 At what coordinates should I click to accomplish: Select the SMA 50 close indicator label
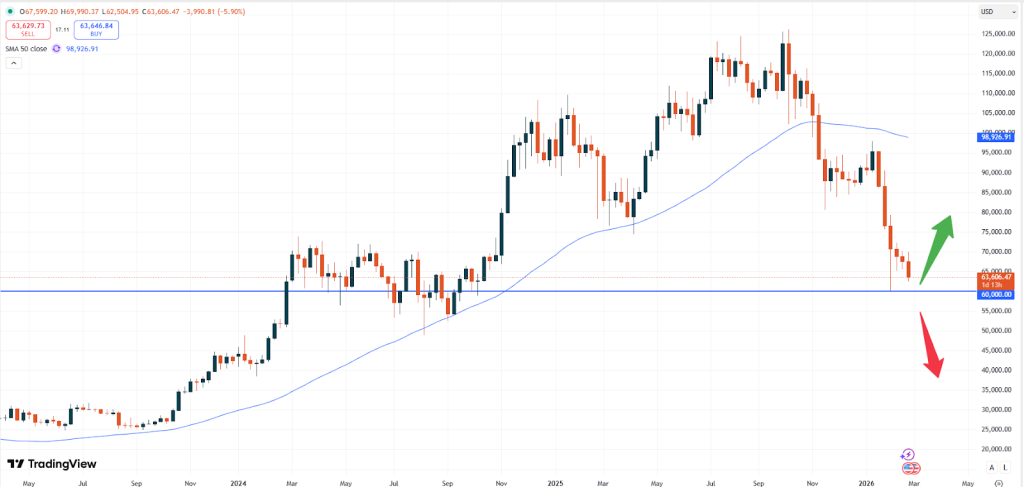click(x=26, y=48)
